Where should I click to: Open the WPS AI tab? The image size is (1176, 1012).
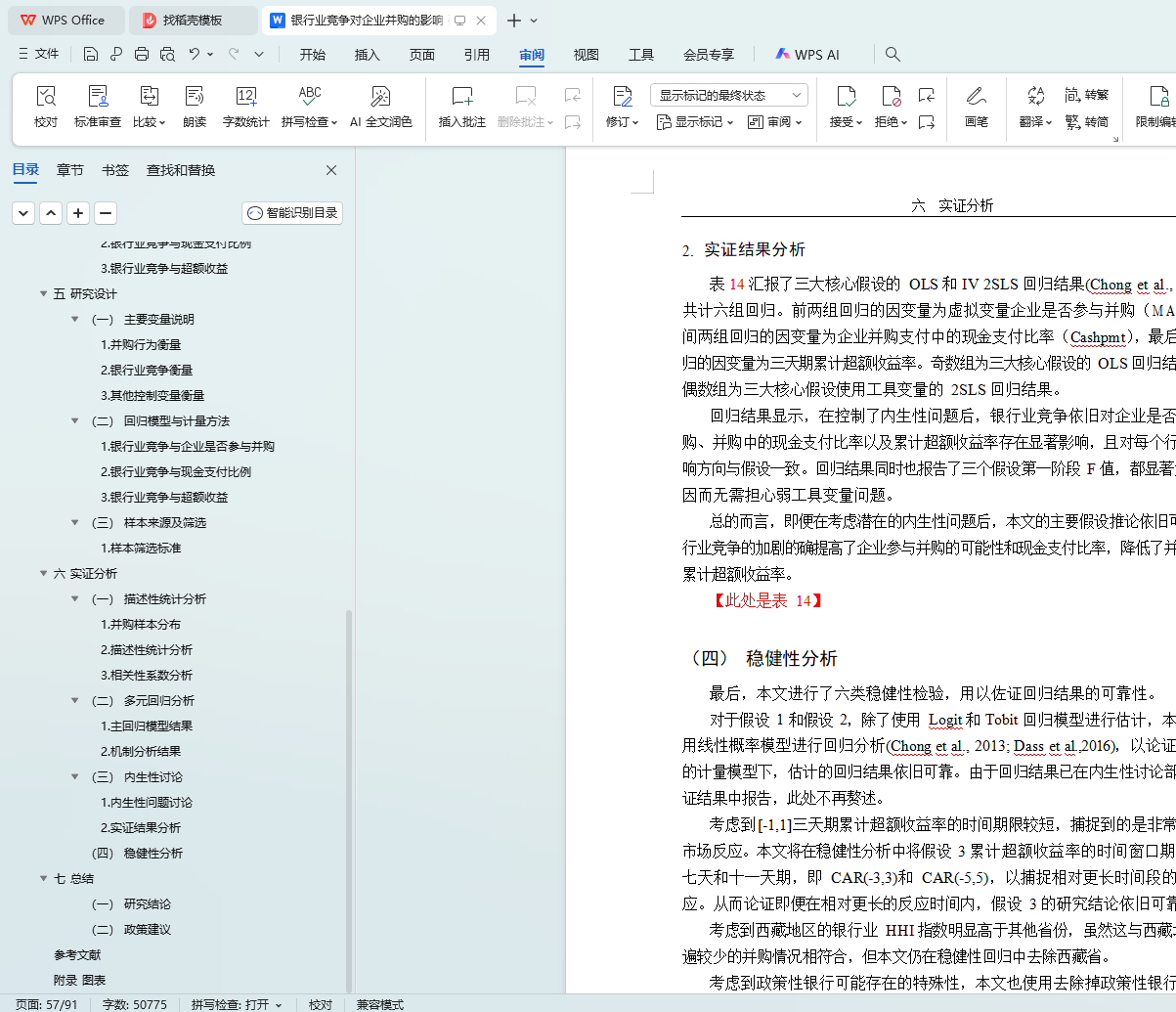point(807,55)
